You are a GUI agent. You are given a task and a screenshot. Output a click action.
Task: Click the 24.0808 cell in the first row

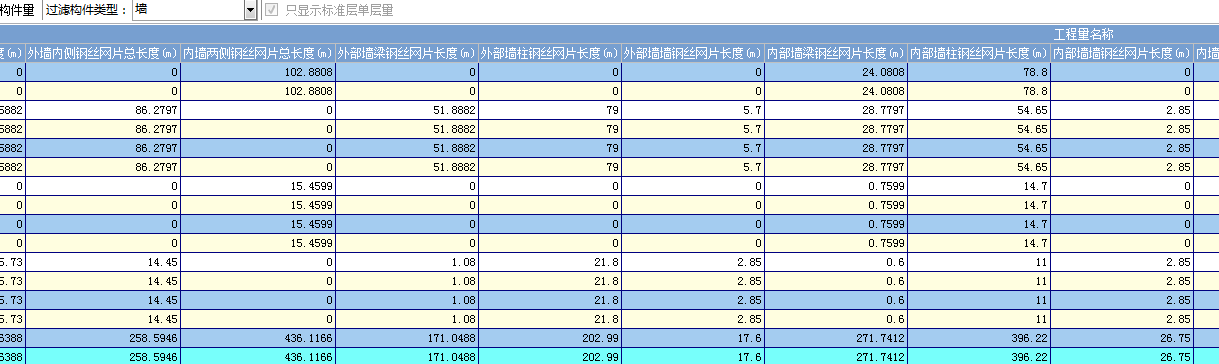[837, 72]
